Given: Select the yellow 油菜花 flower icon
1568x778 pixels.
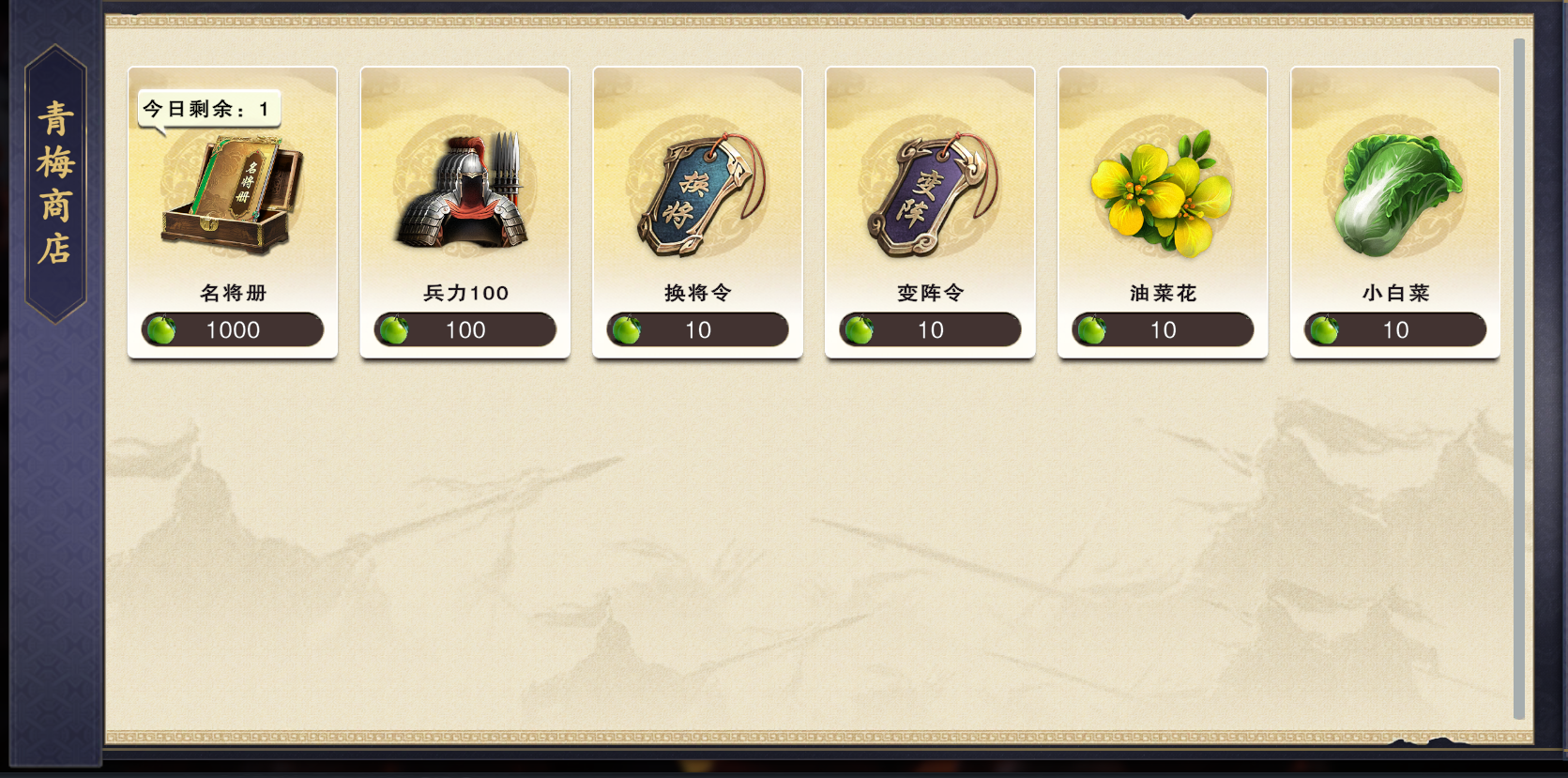Looking at the screenshot, I should point(1162,194).
